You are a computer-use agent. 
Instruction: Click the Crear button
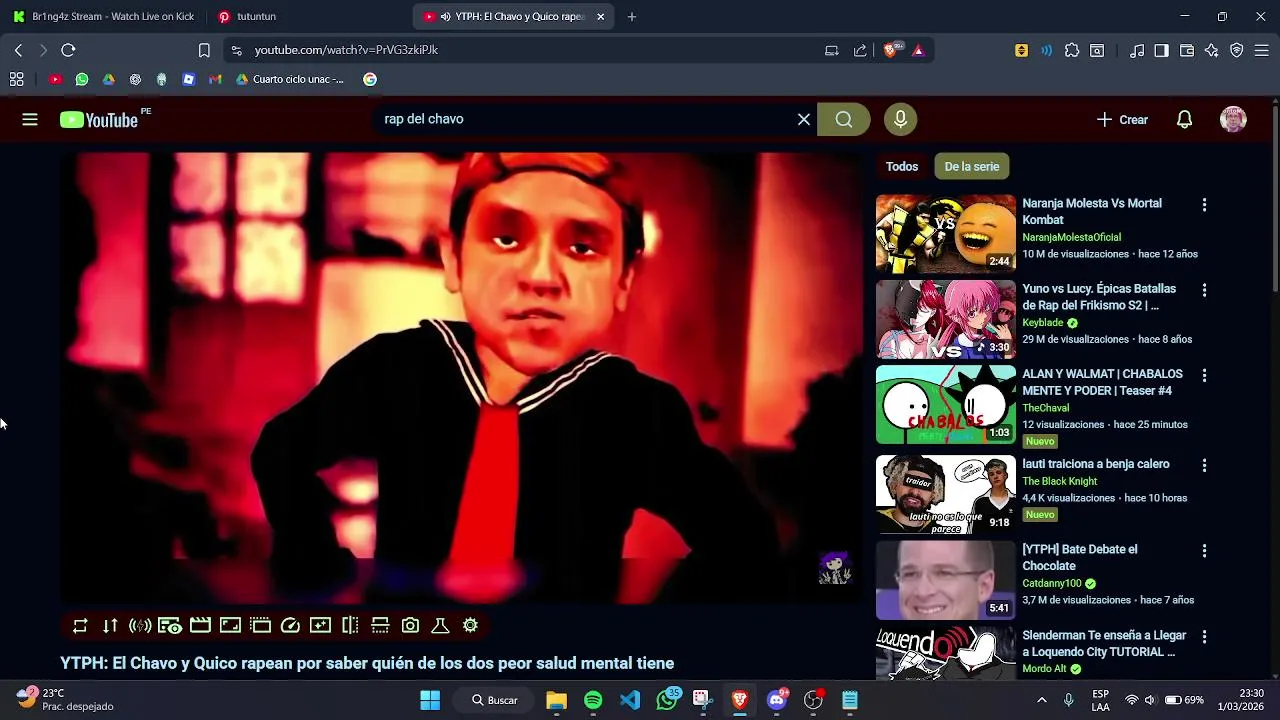coord(1122,119)
